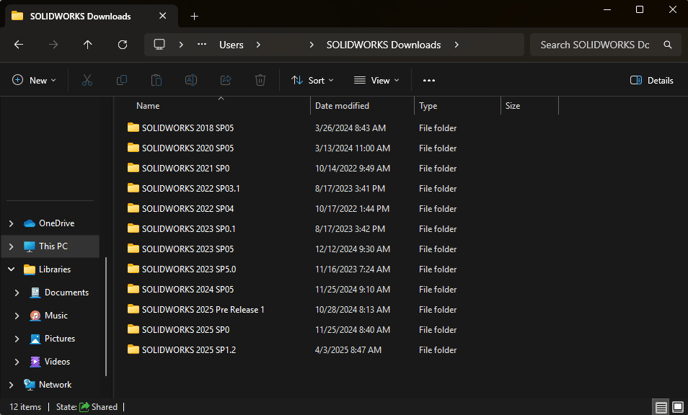Open the See more ellipsis menu
688x415 pixels.
pyautogui.click(x=429, y=81)
